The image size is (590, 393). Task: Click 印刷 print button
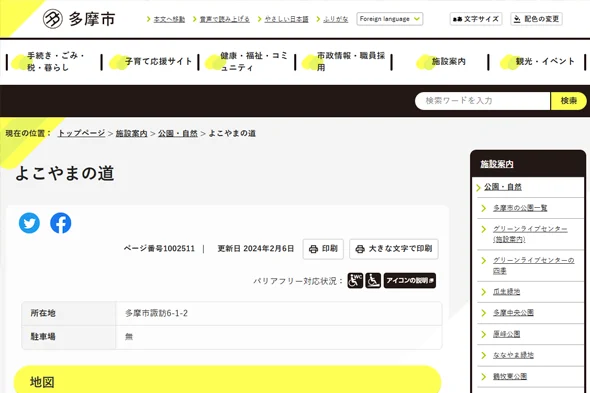click(323, 249)
